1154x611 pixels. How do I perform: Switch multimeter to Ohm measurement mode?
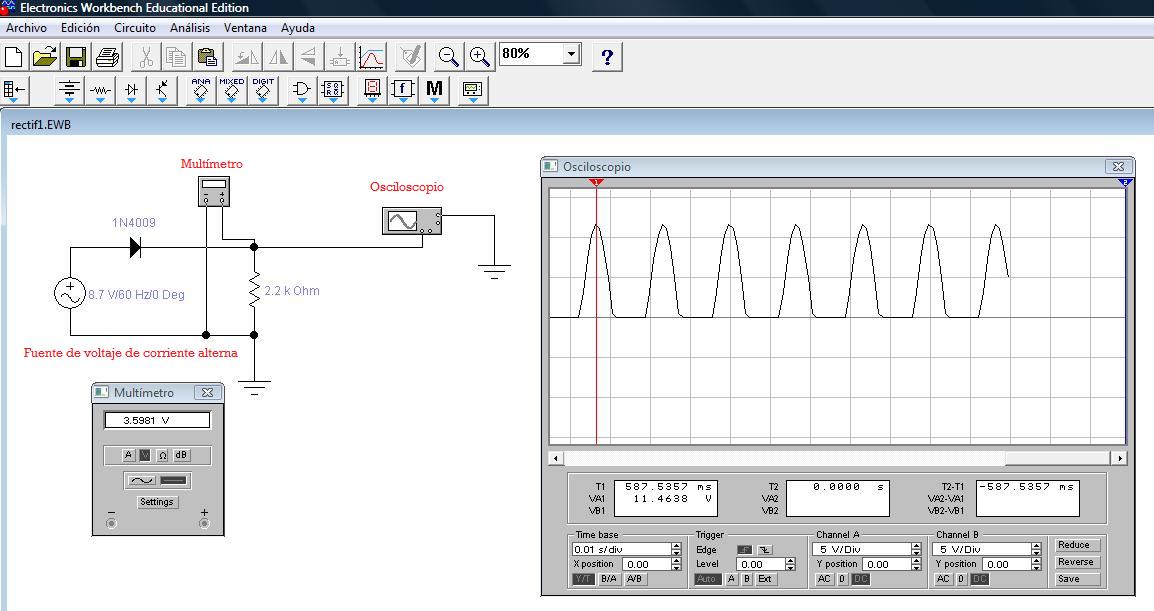(x=162, y=455)
